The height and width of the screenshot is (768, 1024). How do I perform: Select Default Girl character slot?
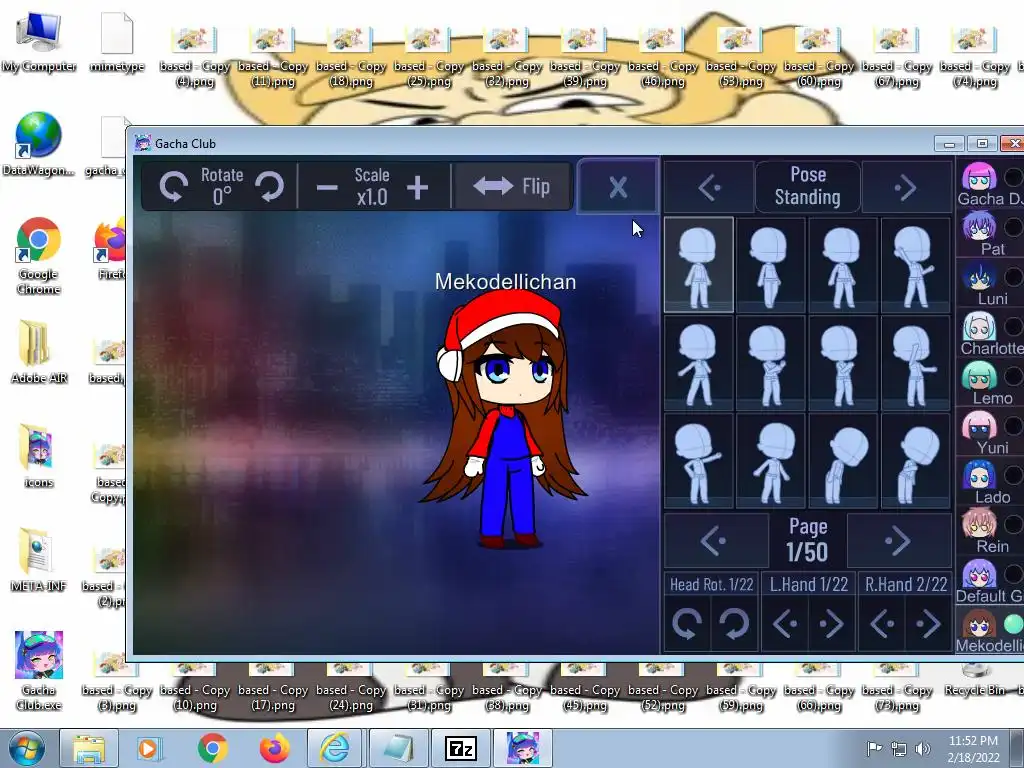point(989,580)
